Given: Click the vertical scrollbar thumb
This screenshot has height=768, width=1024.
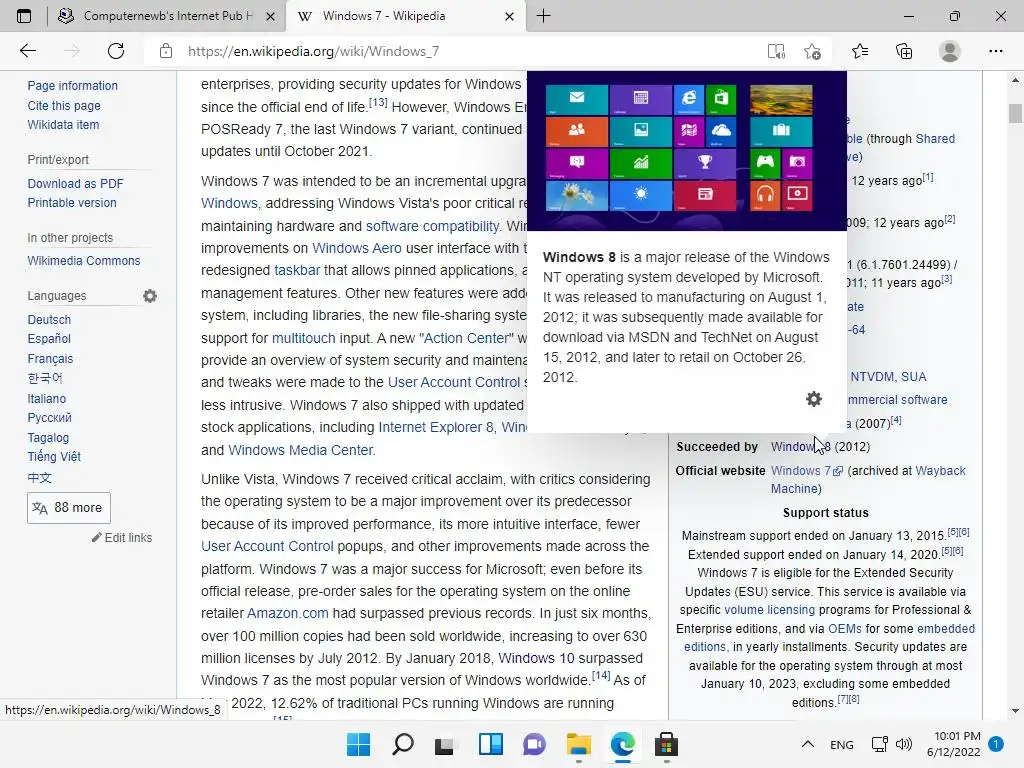Looking at the screenshot, I should (1015, 113).
